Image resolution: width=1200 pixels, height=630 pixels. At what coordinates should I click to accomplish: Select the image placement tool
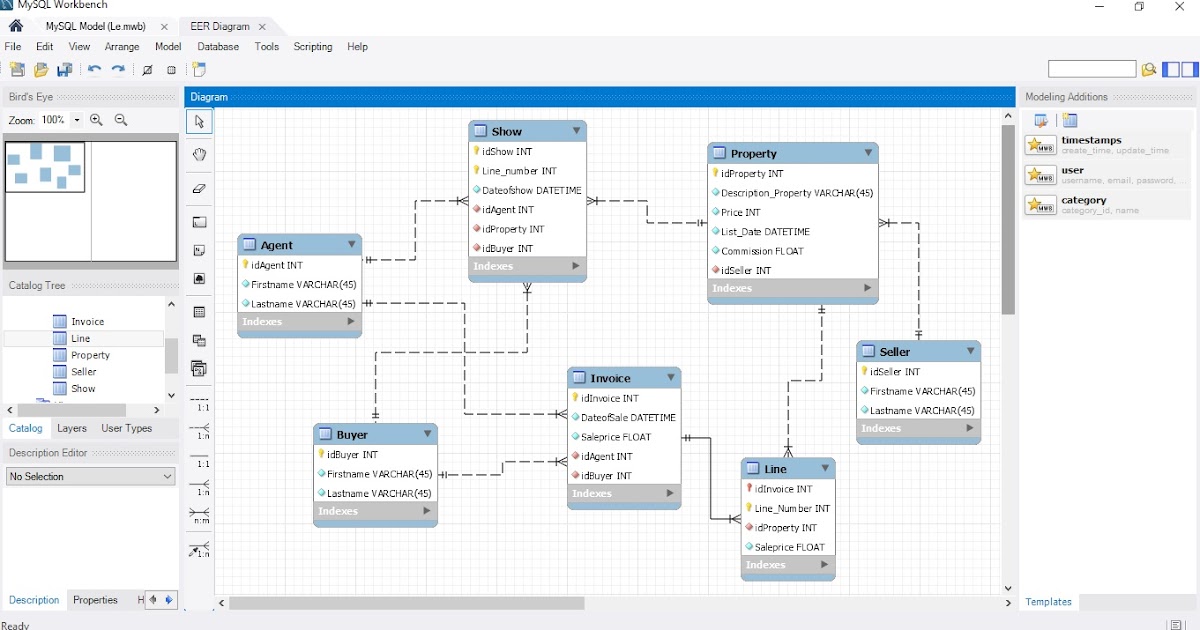click(x=199, y=279)
